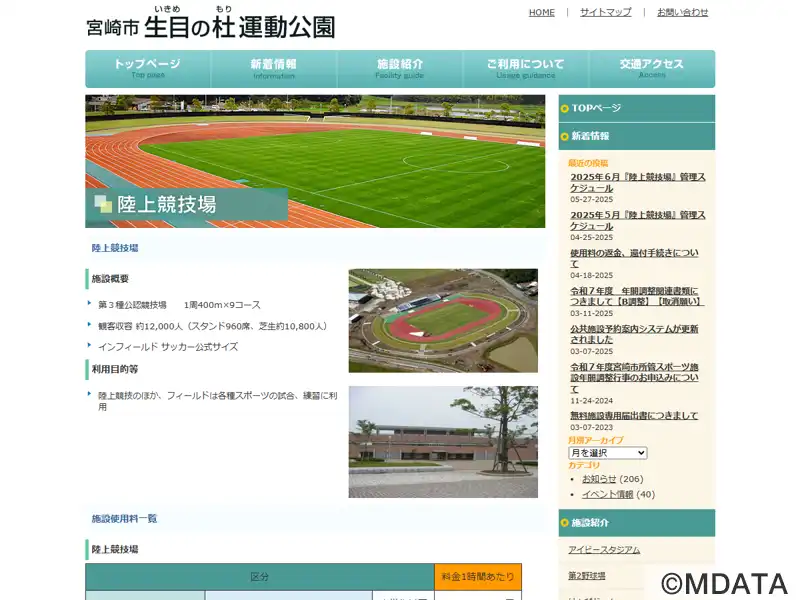This screenshot has height=600, width=800.
Task: Open the 2025年5月 陸上競技場 管理スケジュール post
Action: point(638,220)
